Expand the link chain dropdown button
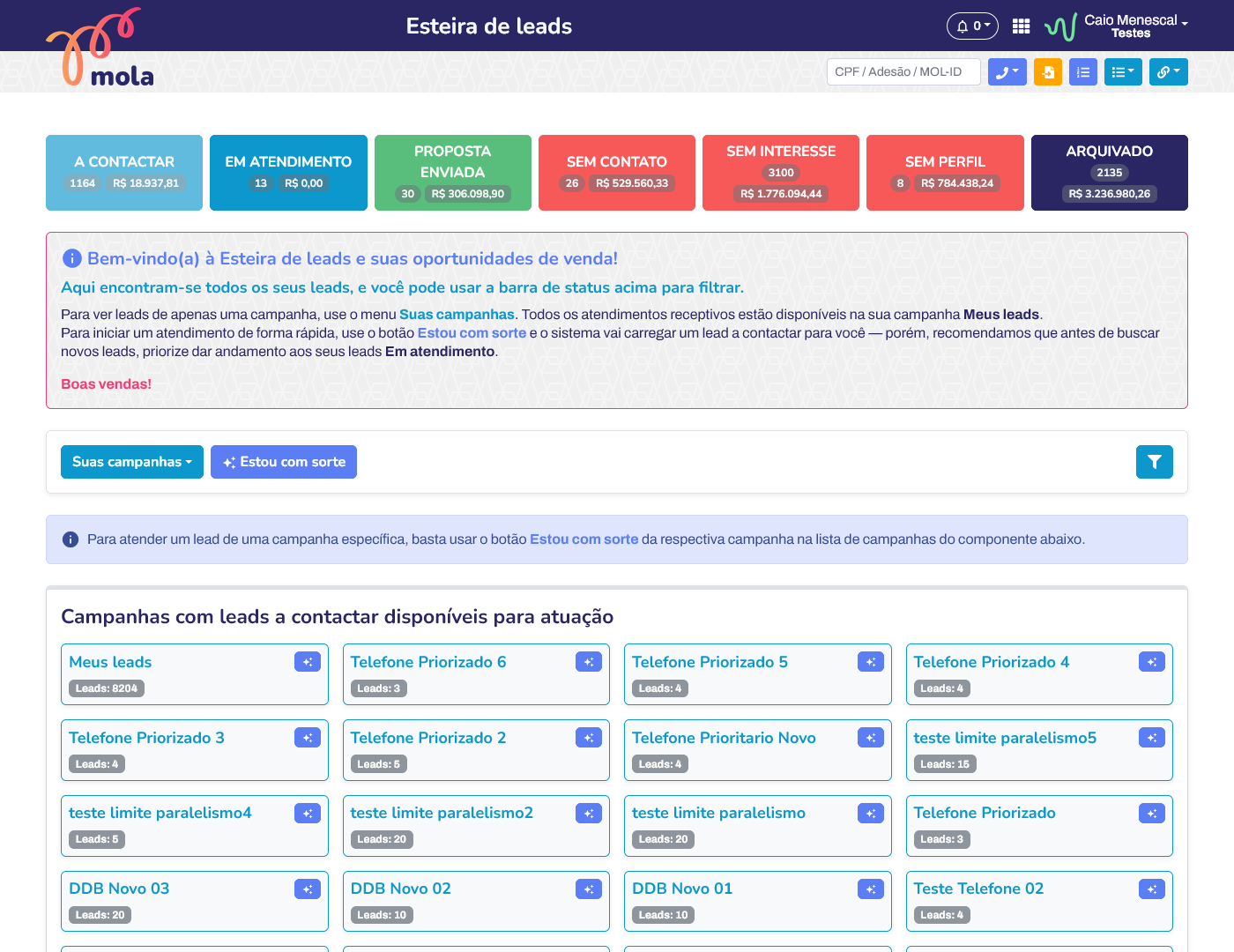 [x=1168, y=72]
